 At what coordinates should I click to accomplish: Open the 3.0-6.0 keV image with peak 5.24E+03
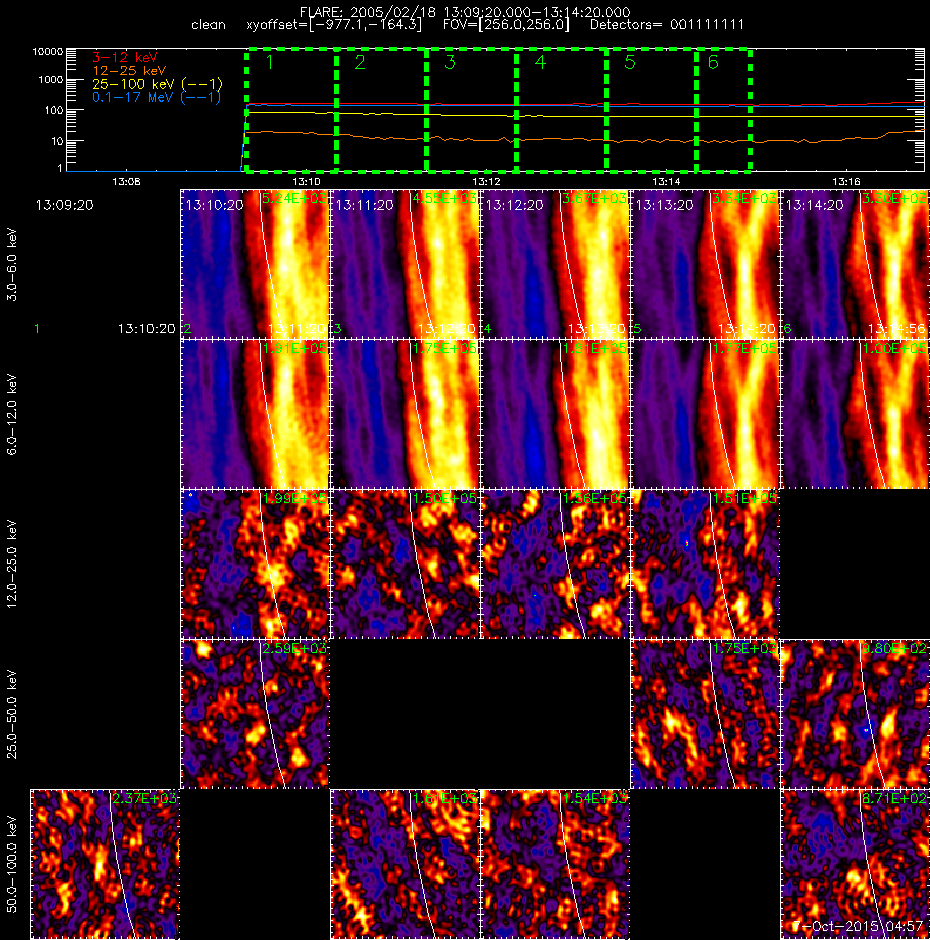click(255, 264)
